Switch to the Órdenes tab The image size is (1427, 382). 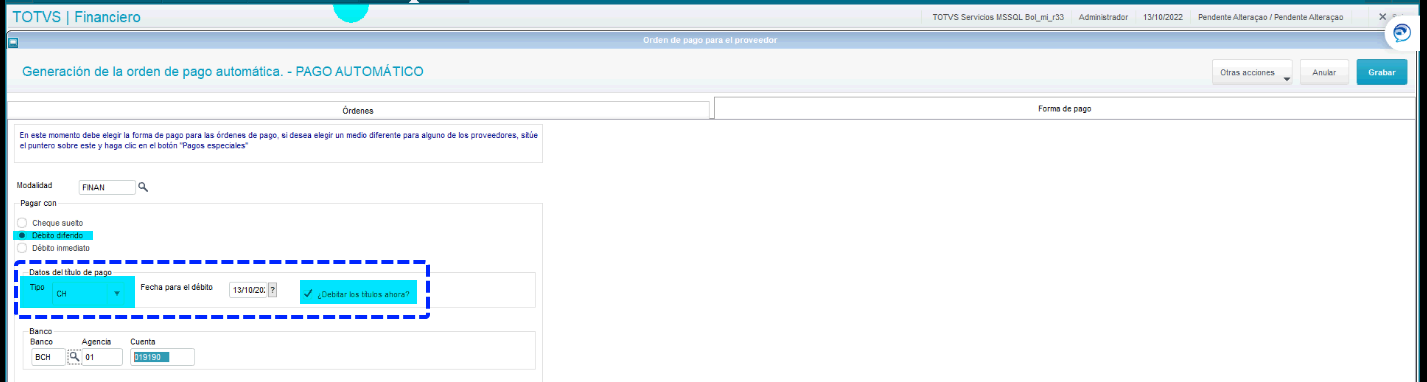pos(359,109)
